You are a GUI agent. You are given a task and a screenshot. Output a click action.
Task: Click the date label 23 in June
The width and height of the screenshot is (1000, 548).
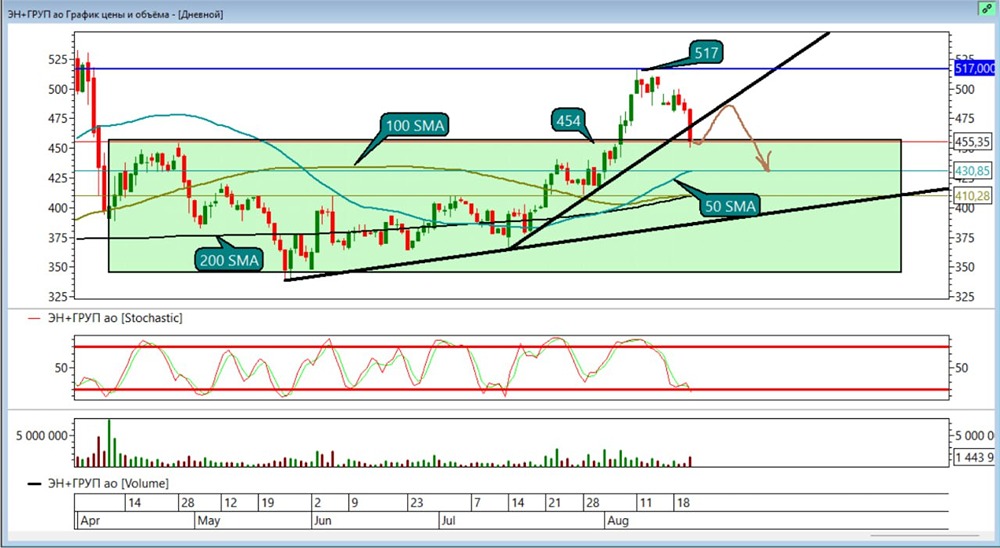tap(416, 503)
